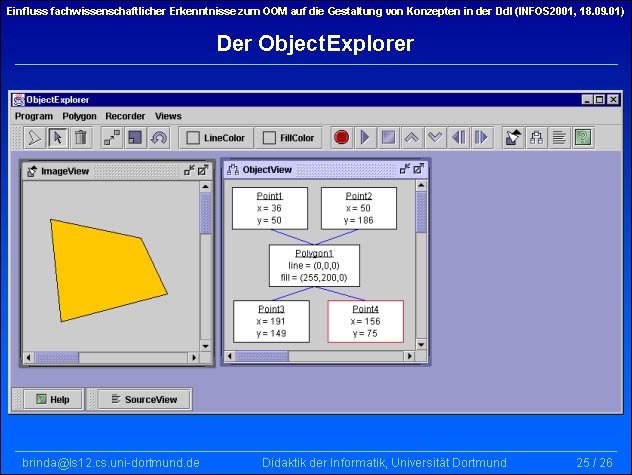Click the trash can delete icon
Screen dimensions: 632x475
[x=81, y=137]
